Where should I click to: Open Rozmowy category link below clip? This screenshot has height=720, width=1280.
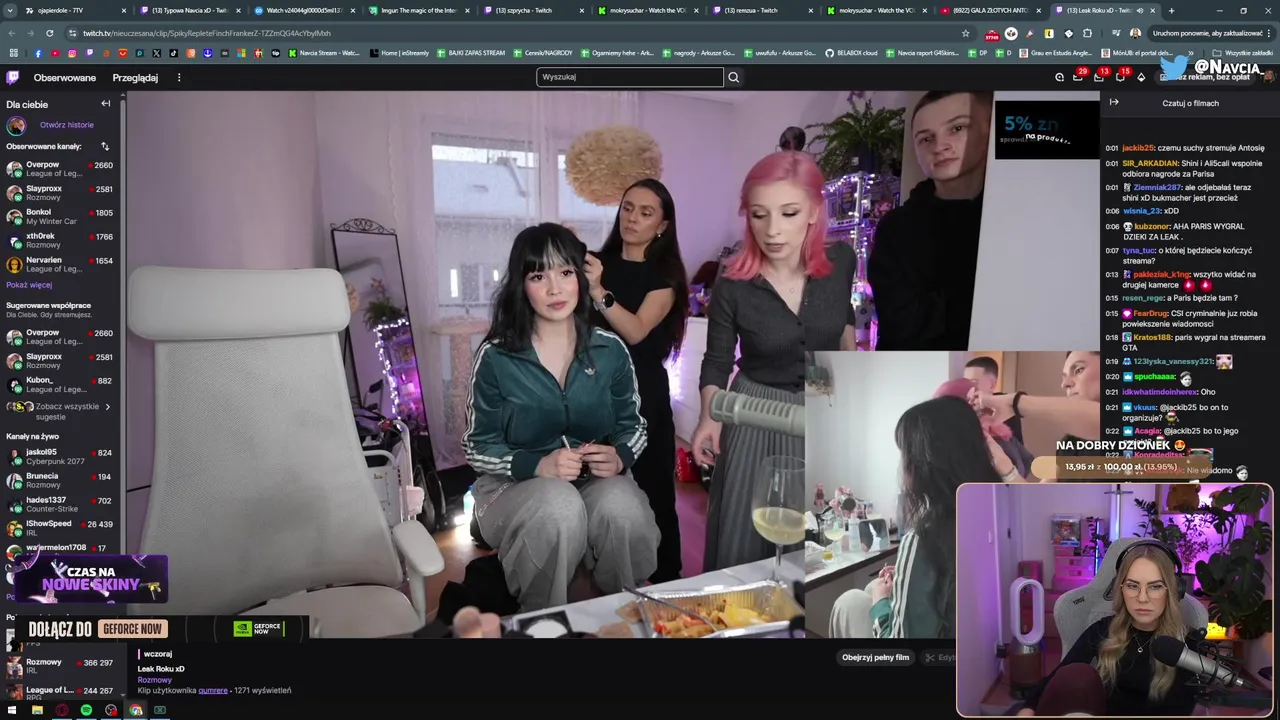(154, 680)
